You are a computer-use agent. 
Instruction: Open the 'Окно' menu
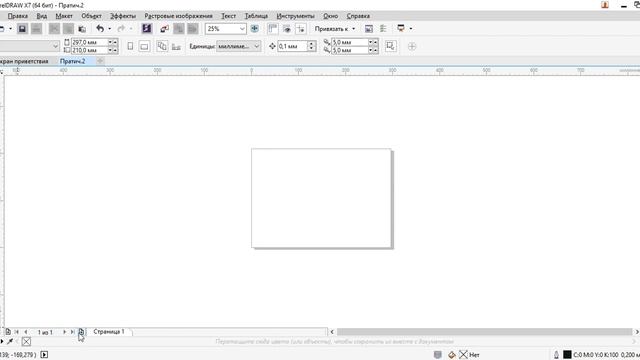(x=331, y=16)
